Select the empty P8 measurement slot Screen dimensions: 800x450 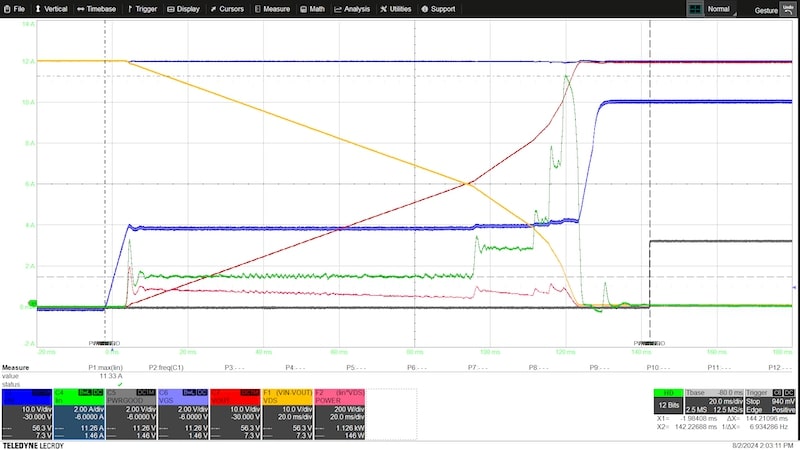tap(539, 367)
